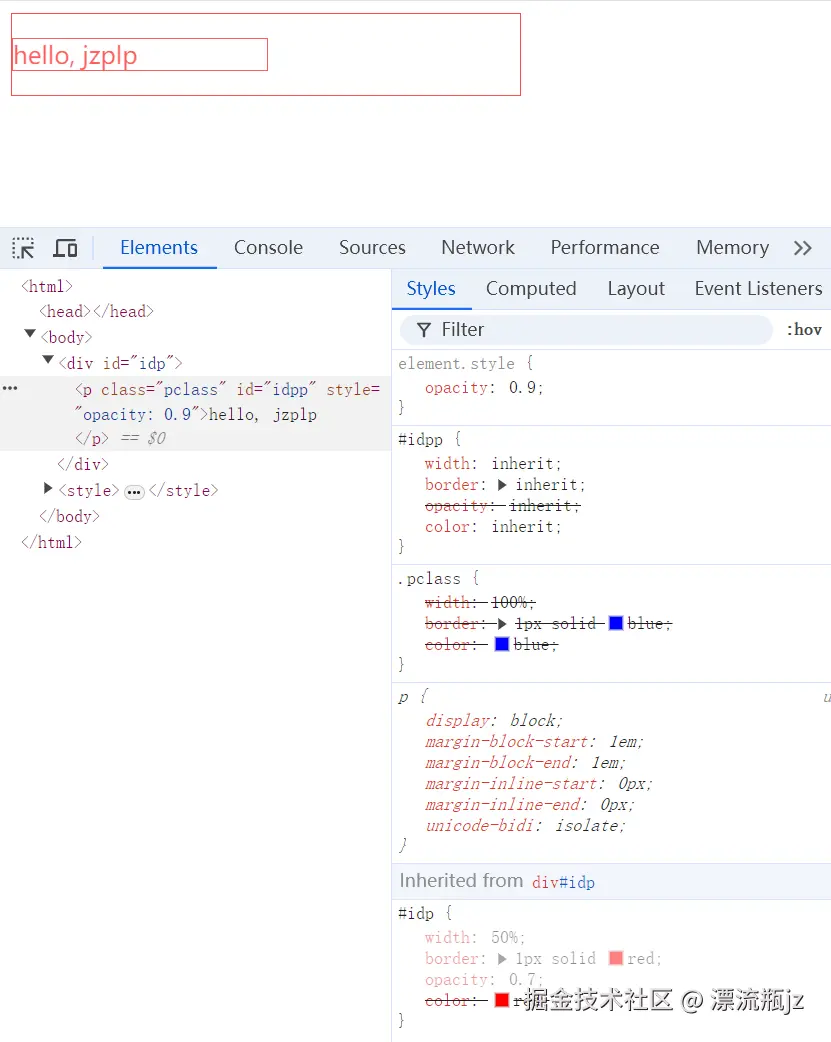Click the :hov pseudo-state icon
Viewport: 831px width, 1042px height.
pos(805,329)
